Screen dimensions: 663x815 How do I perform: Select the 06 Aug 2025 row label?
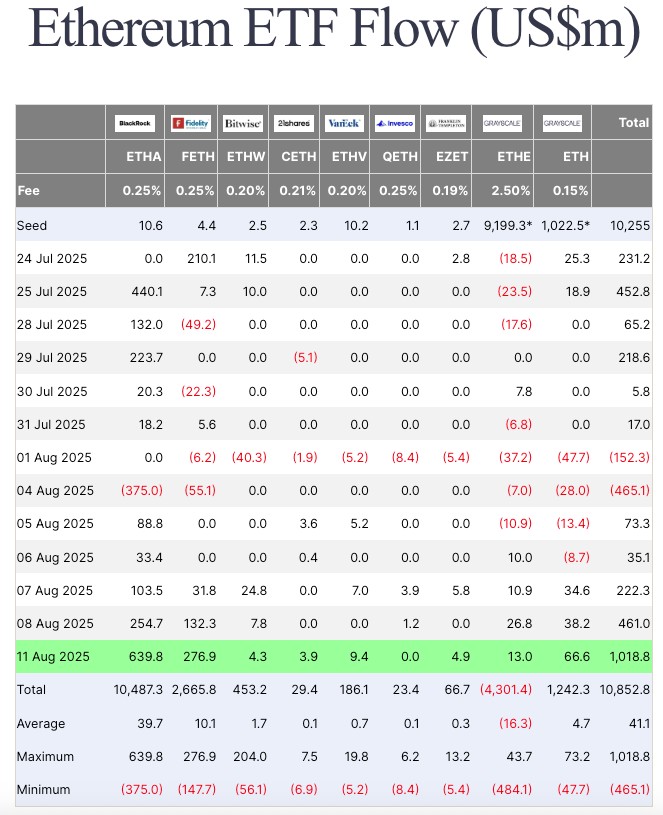point(55,558)
